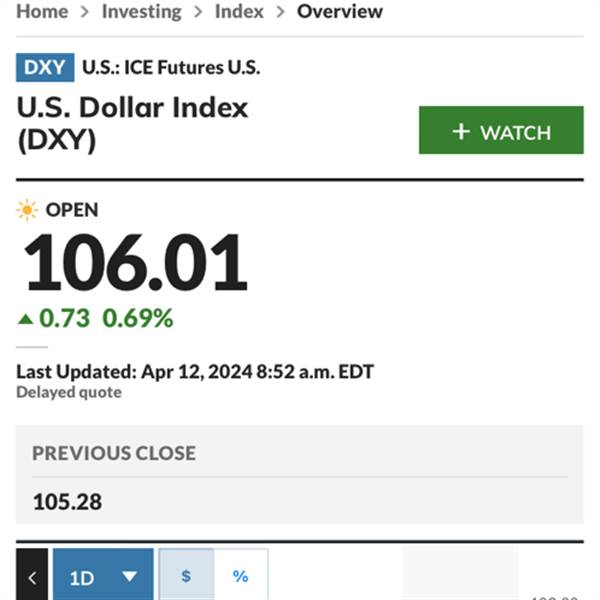600x600 pixels.
Task: Go to the Index breadcrumb
Action: [239, 11]
